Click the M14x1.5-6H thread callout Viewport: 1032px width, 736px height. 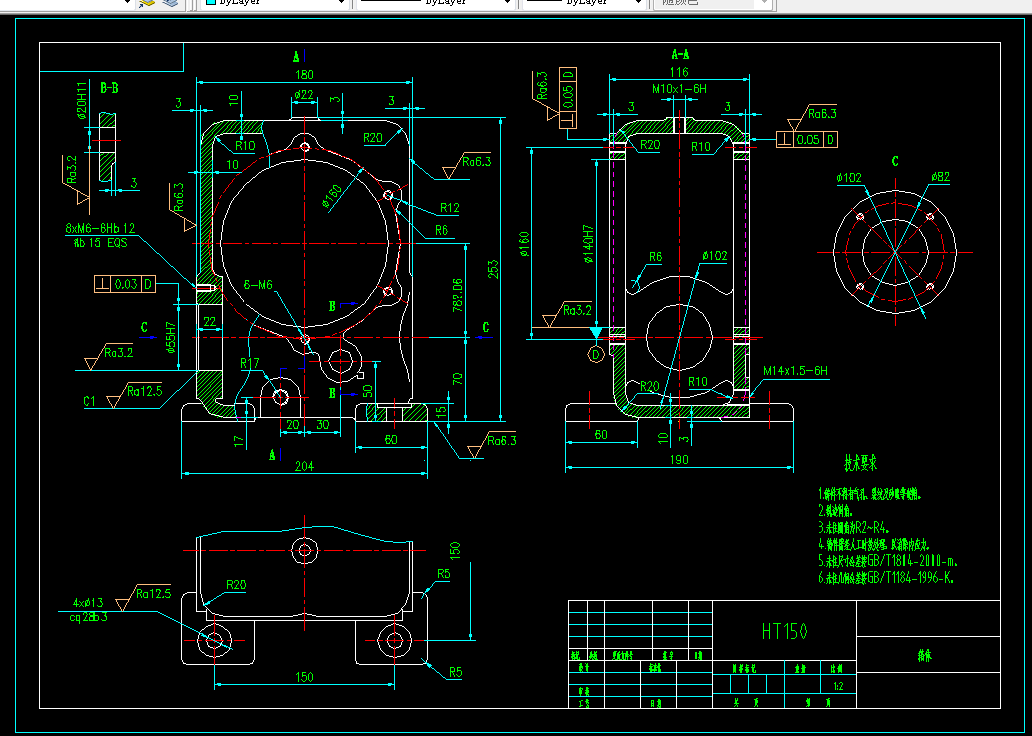click(x=795, y=371)
